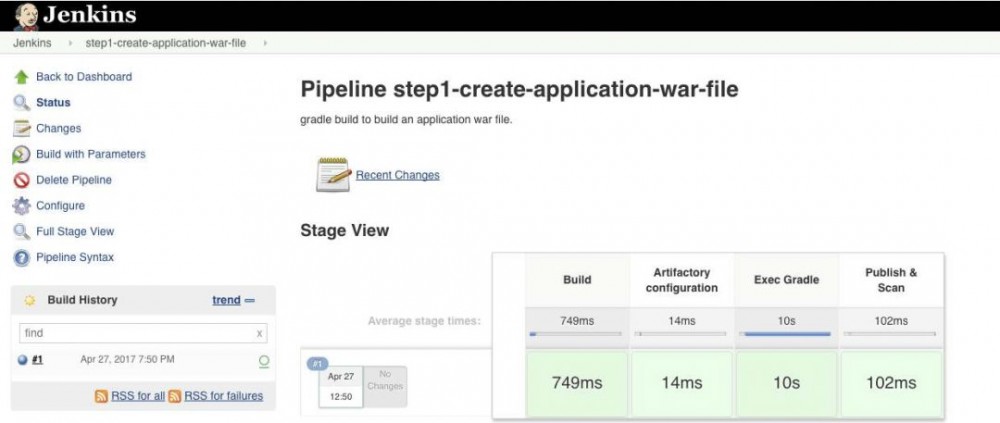Click the Pipeline Syntax help icon
This screenshot has height=423, width=1000.
click(x=21, y=258)
